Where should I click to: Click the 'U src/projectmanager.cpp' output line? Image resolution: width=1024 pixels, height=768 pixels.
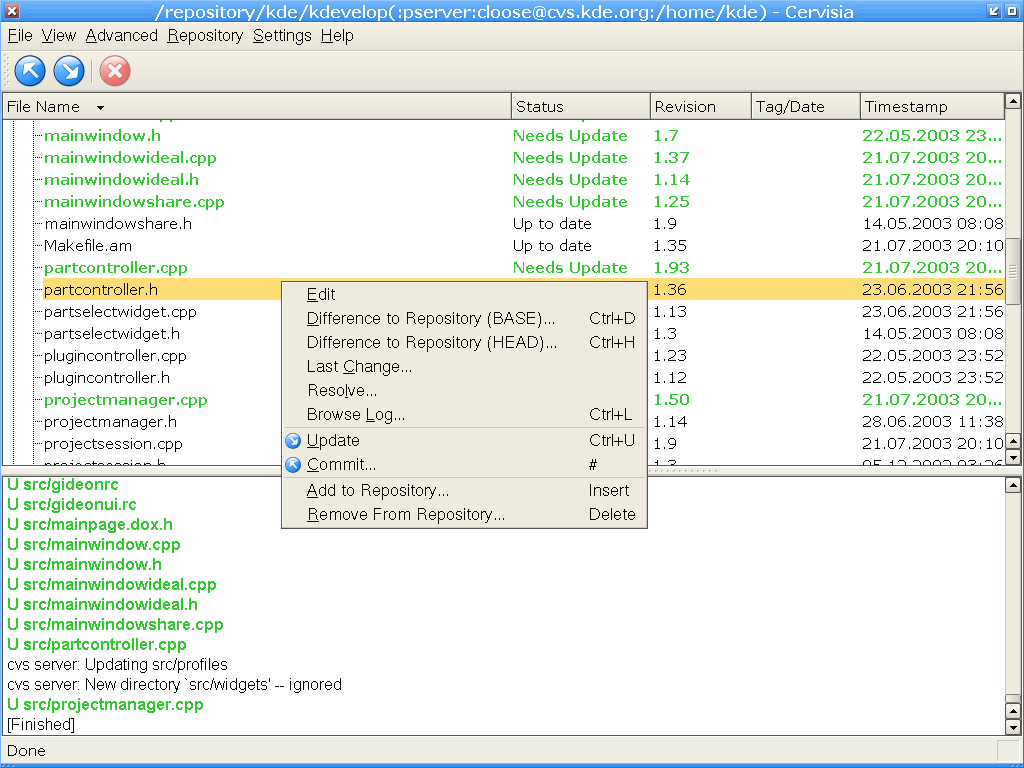(105, 705)
